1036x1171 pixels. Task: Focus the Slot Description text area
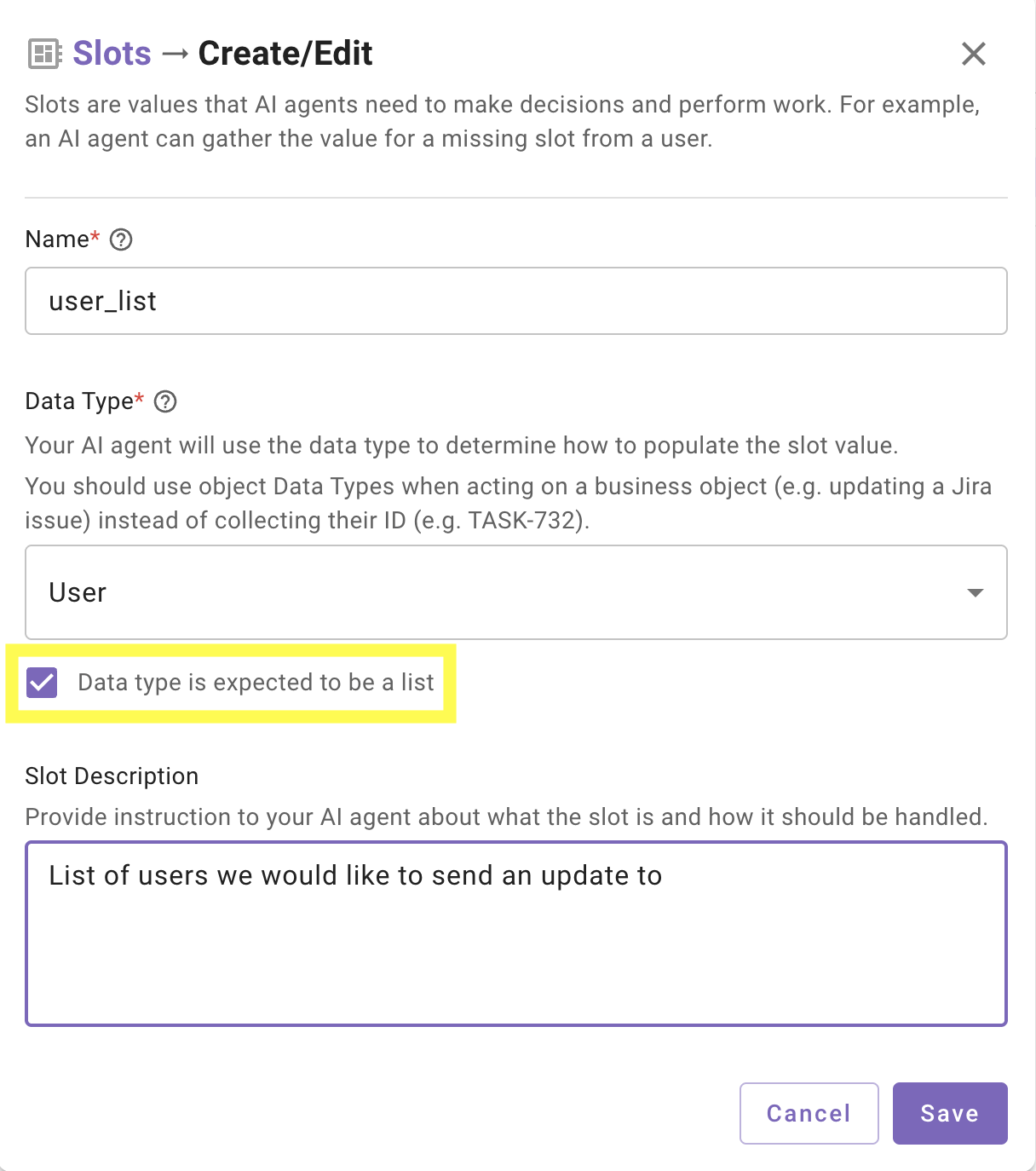click(516, 934)
